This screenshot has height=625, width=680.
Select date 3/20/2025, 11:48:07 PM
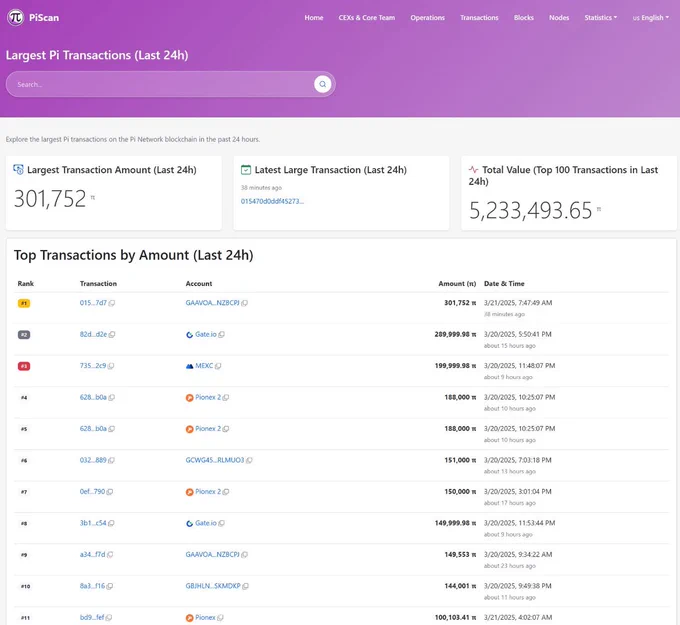pyautogui.click(x=519, y=366)
